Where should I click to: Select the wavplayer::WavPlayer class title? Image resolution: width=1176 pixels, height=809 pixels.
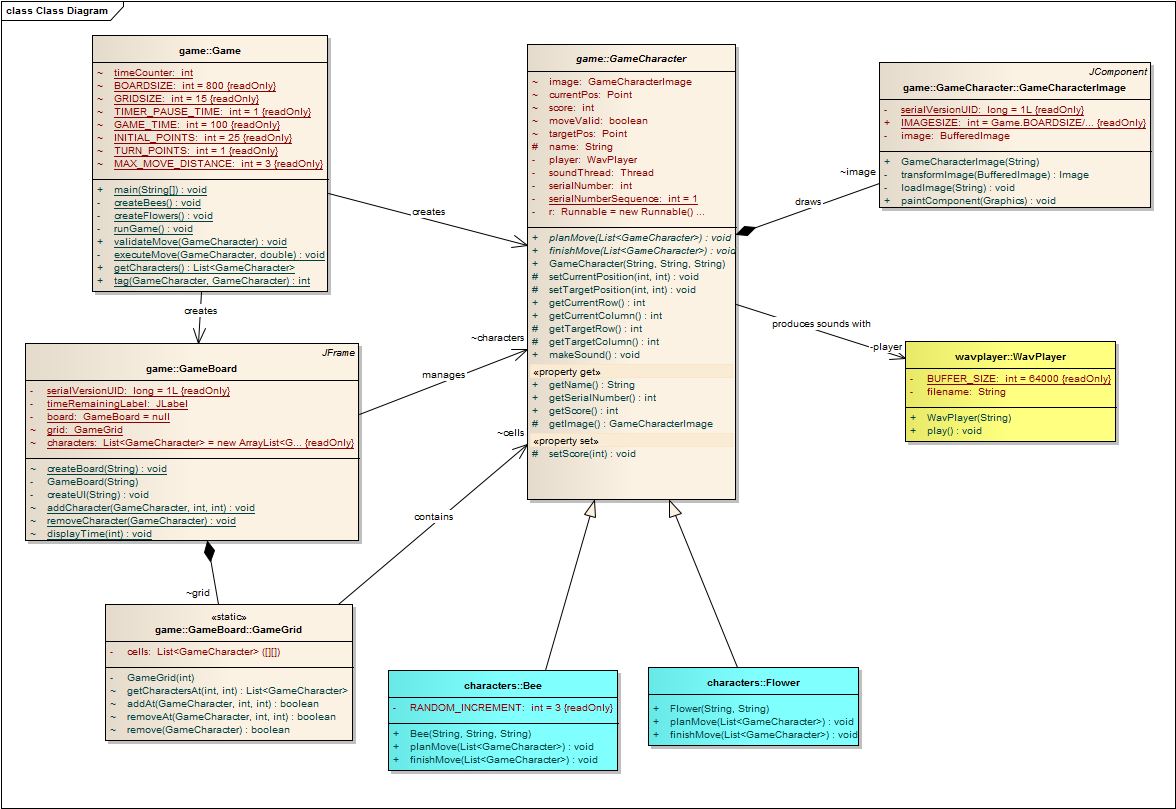pyautogui.click(x=1010, y=356)
